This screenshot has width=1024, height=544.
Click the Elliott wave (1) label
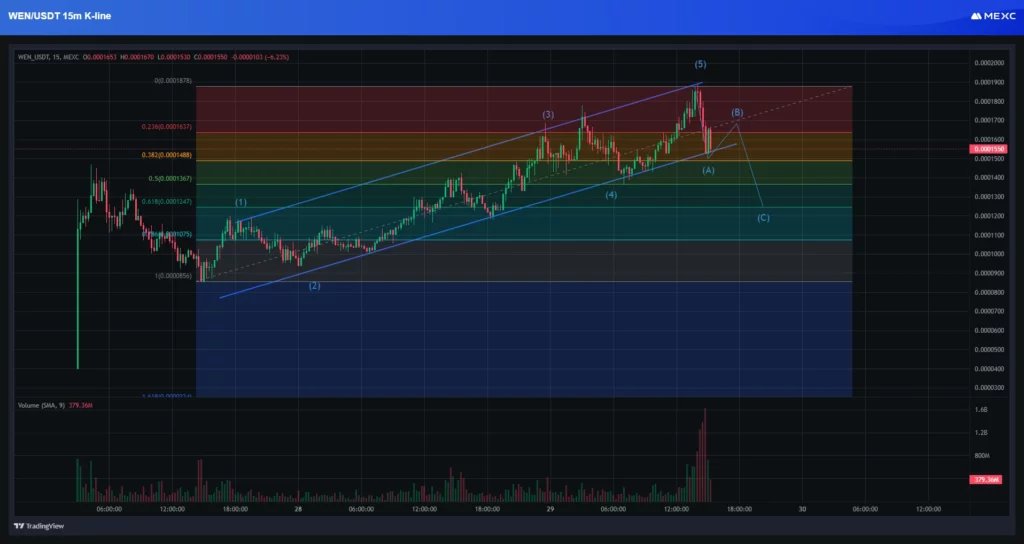click(241, 202)
